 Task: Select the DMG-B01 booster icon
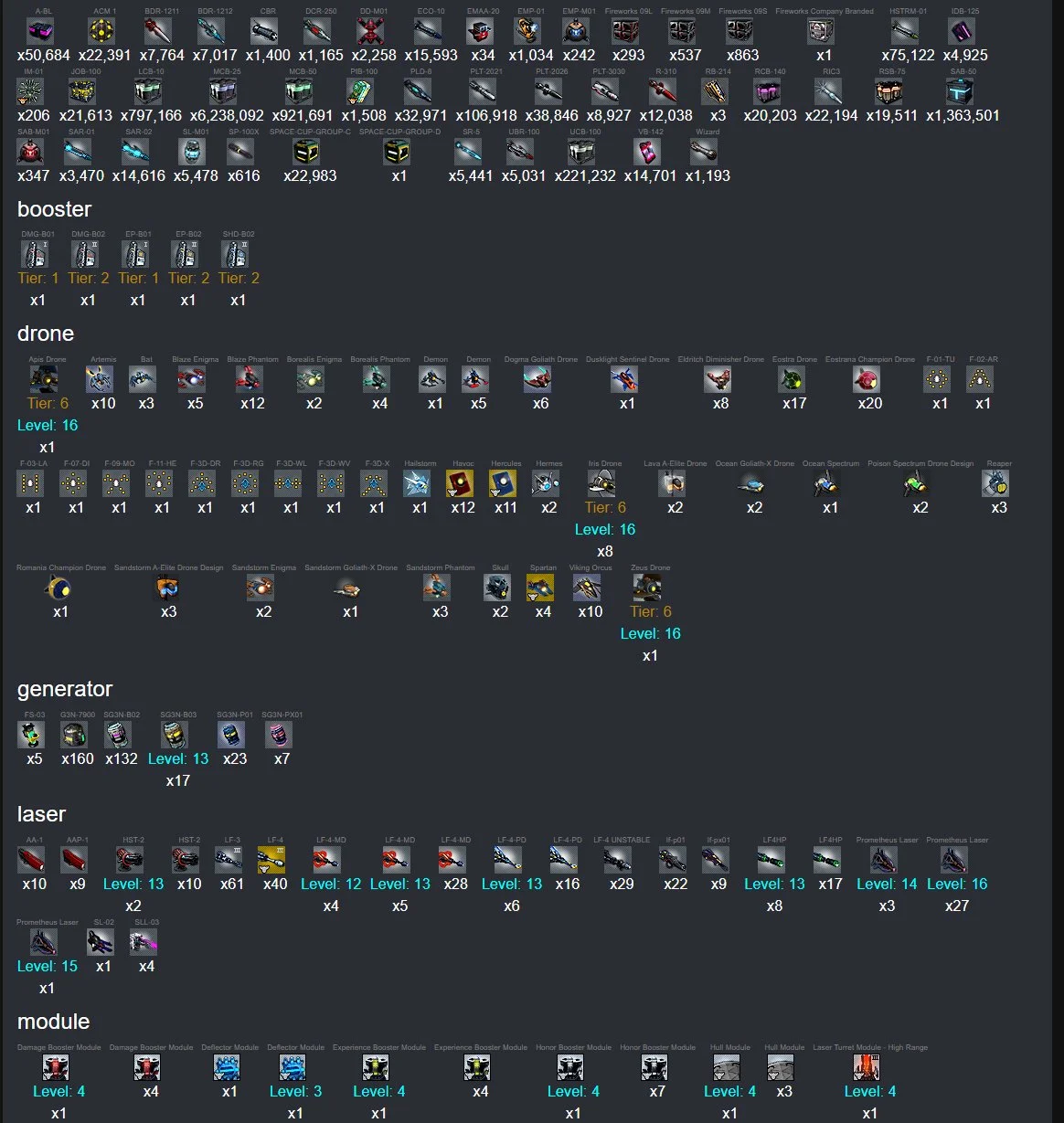tap(36, 253)
